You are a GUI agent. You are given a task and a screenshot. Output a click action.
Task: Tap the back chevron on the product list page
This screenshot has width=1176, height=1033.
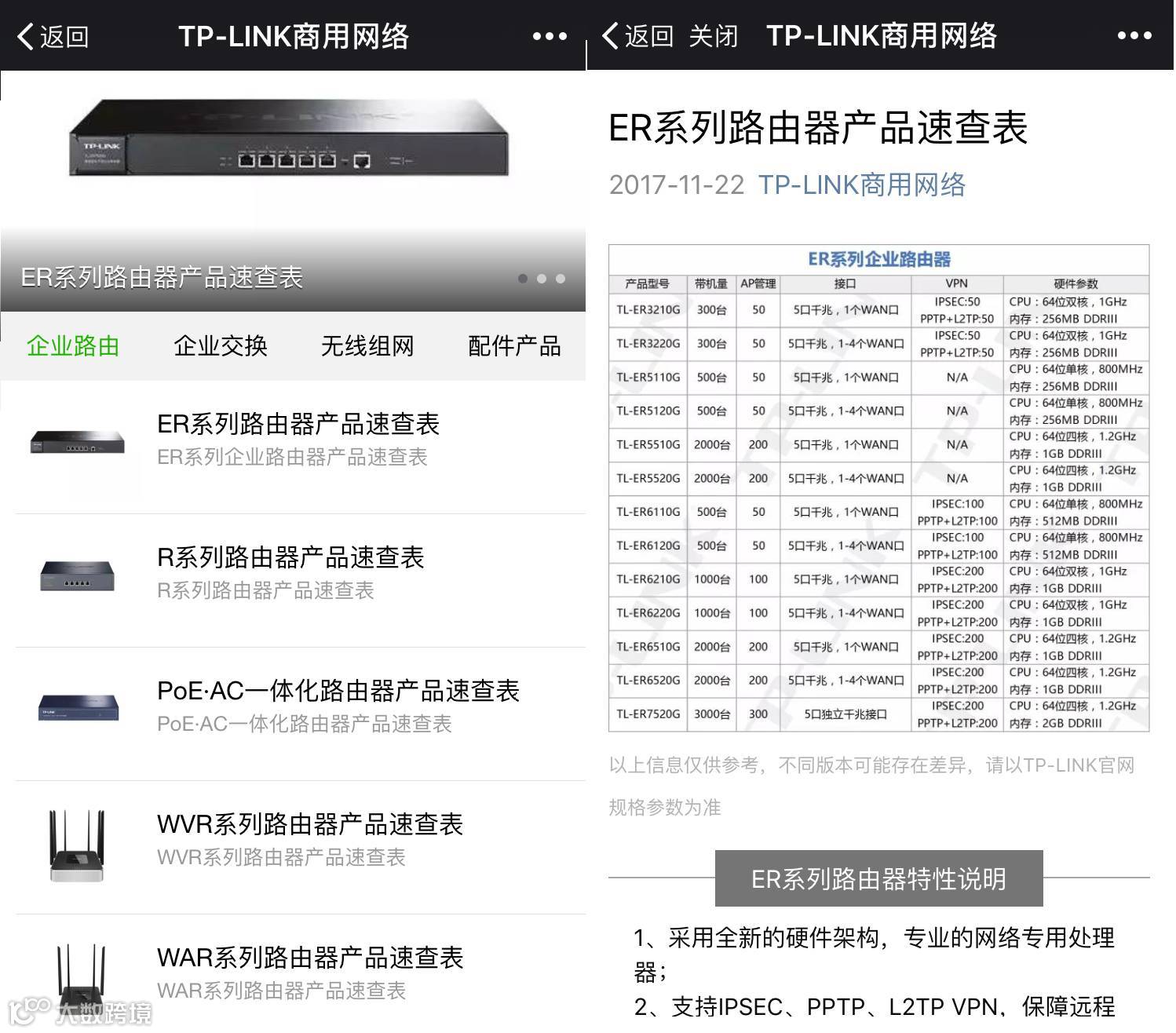click(26, 36)
